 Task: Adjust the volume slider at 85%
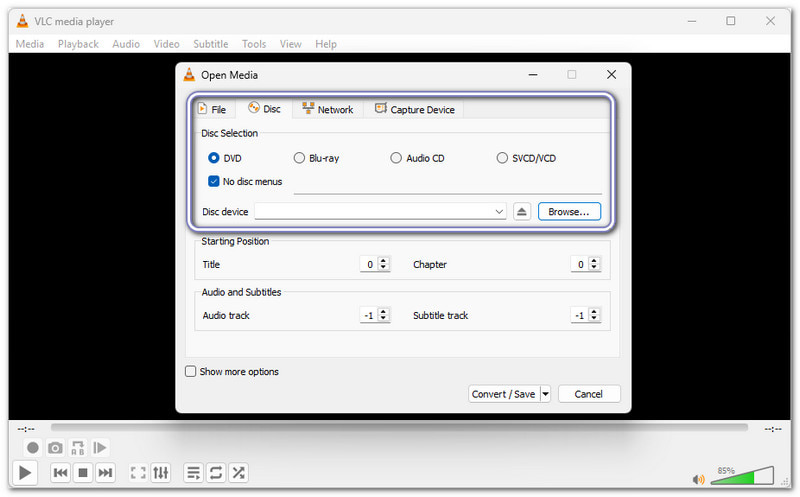tap(742, 476)
